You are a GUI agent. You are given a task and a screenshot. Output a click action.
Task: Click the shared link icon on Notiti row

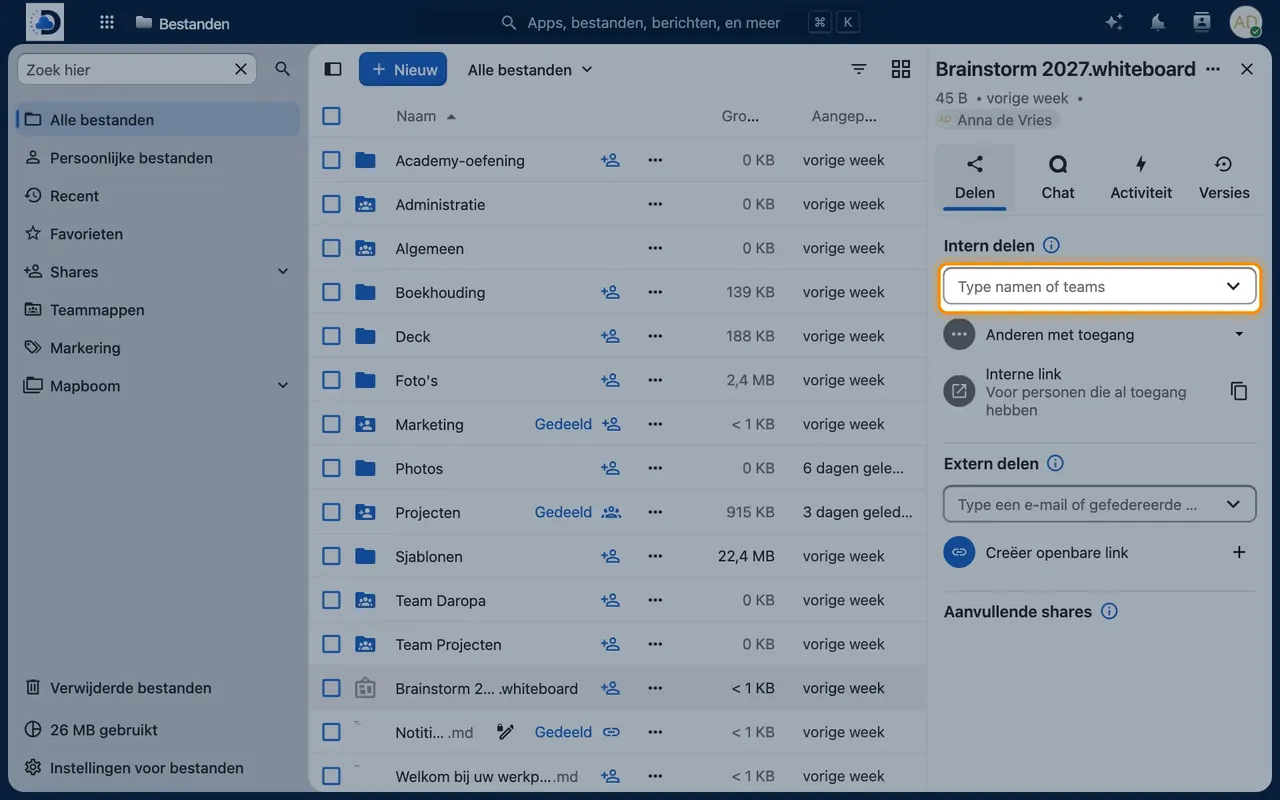610,732
